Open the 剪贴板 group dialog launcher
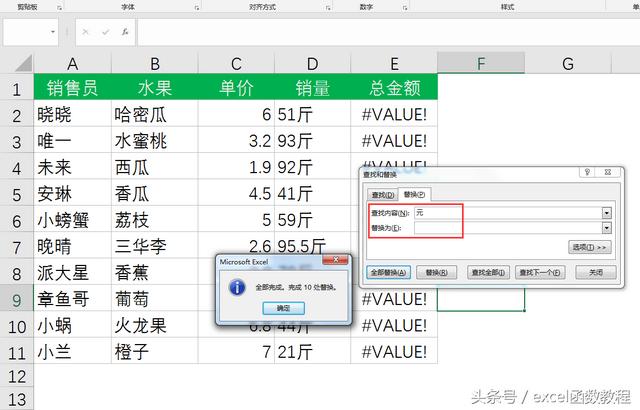Viewport: 640px width, 410px height. (x=59, y=8)
